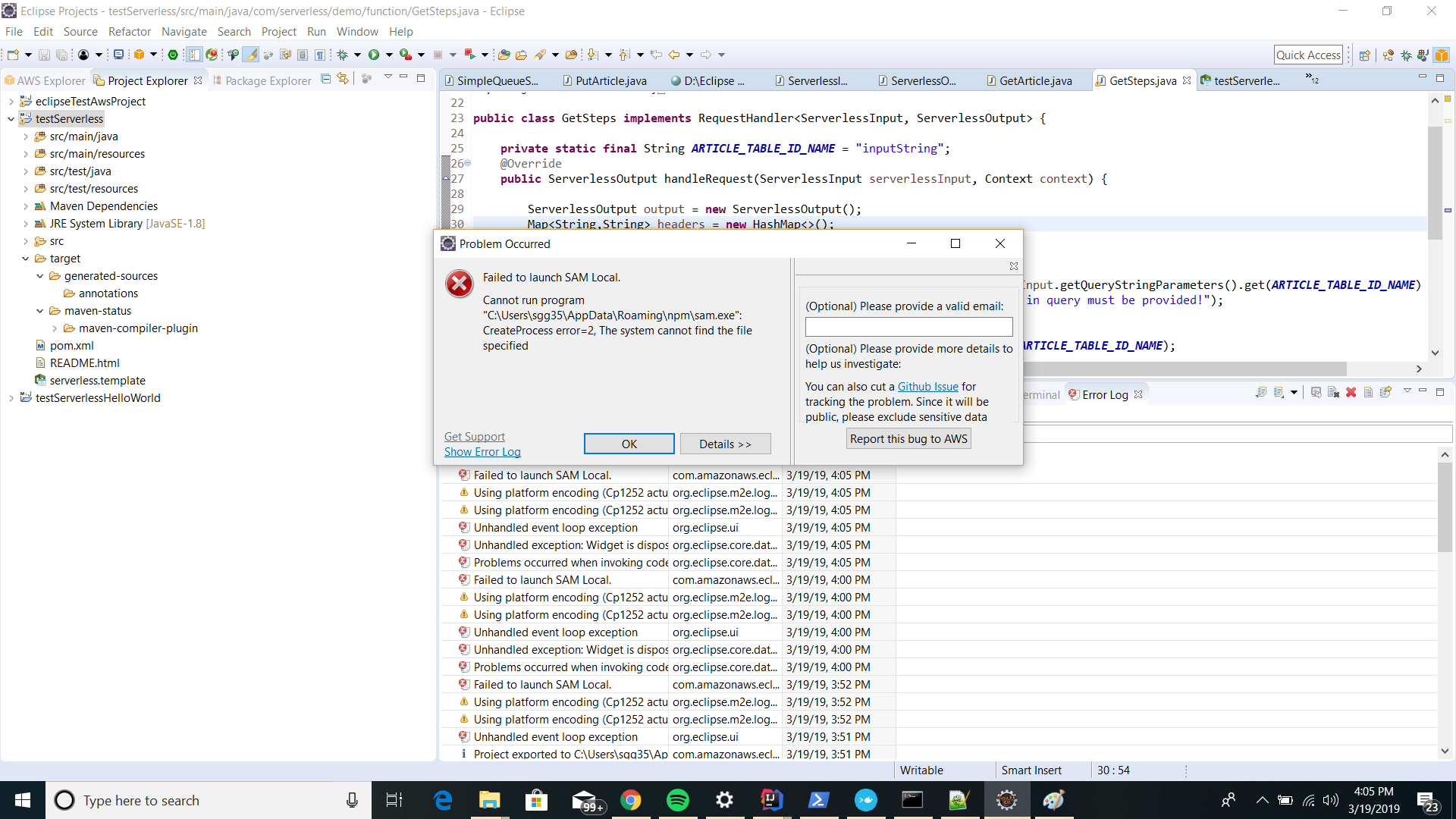Image resolution: width=1456 pixels, height=819 pixels.
Task: Launch debugging via the bug toolbar icon
Action: click(343, 54)
